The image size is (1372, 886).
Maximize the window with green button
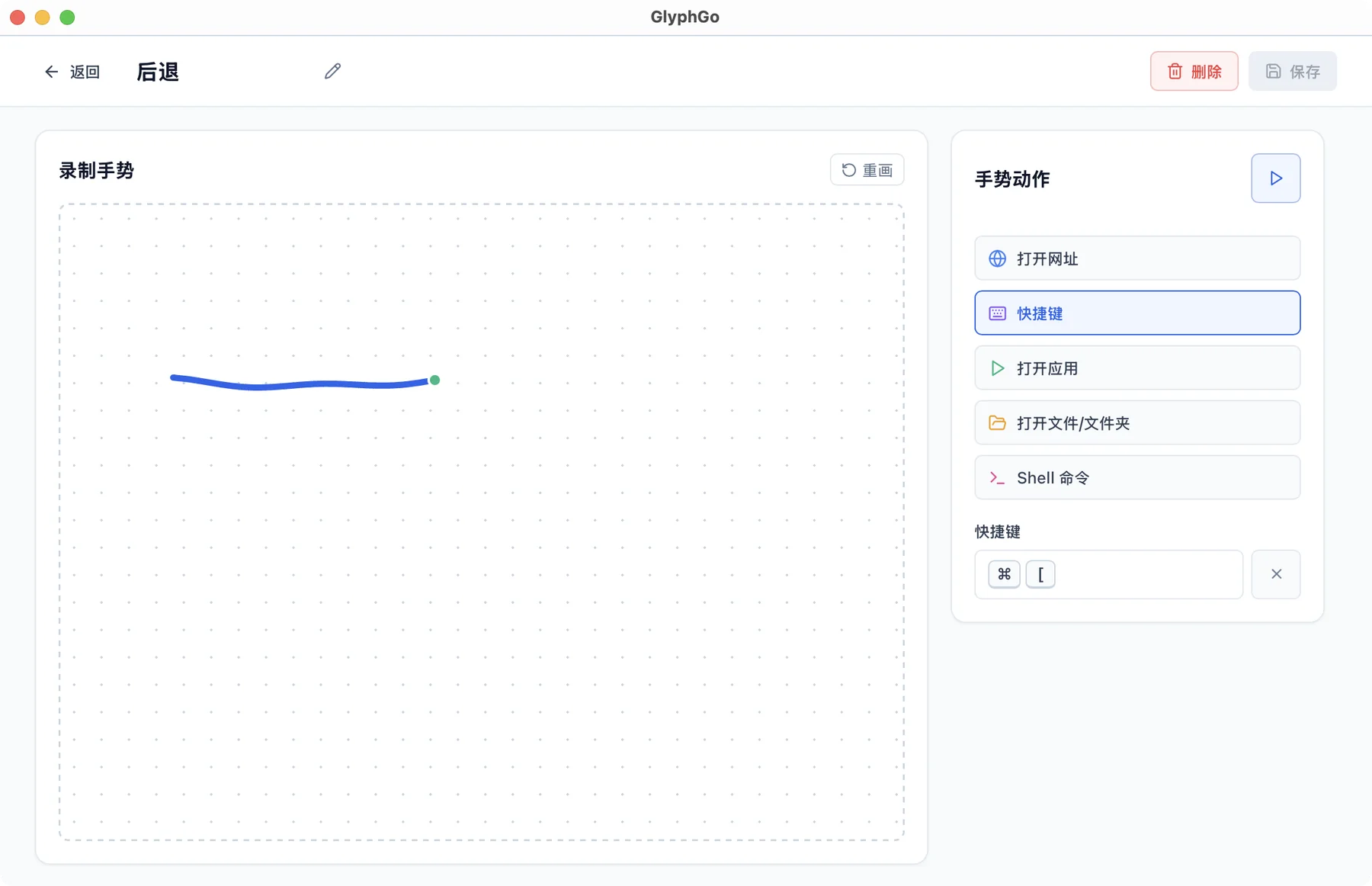point(67,17)
